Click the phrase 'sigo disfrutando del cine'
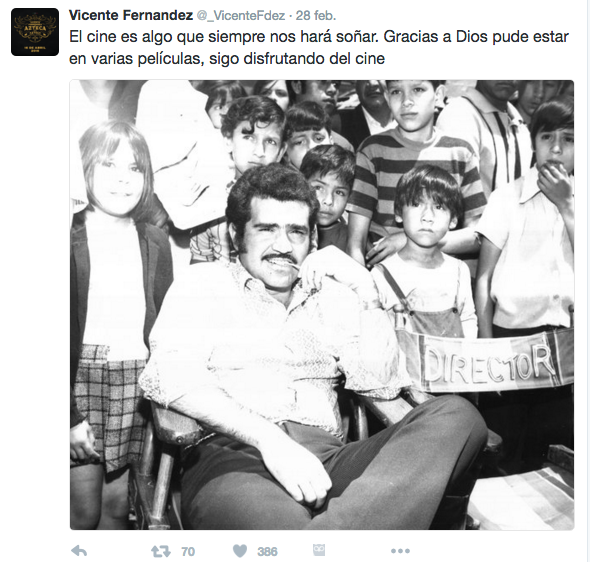This screenshot has height=562, width=590. (297, 59)
